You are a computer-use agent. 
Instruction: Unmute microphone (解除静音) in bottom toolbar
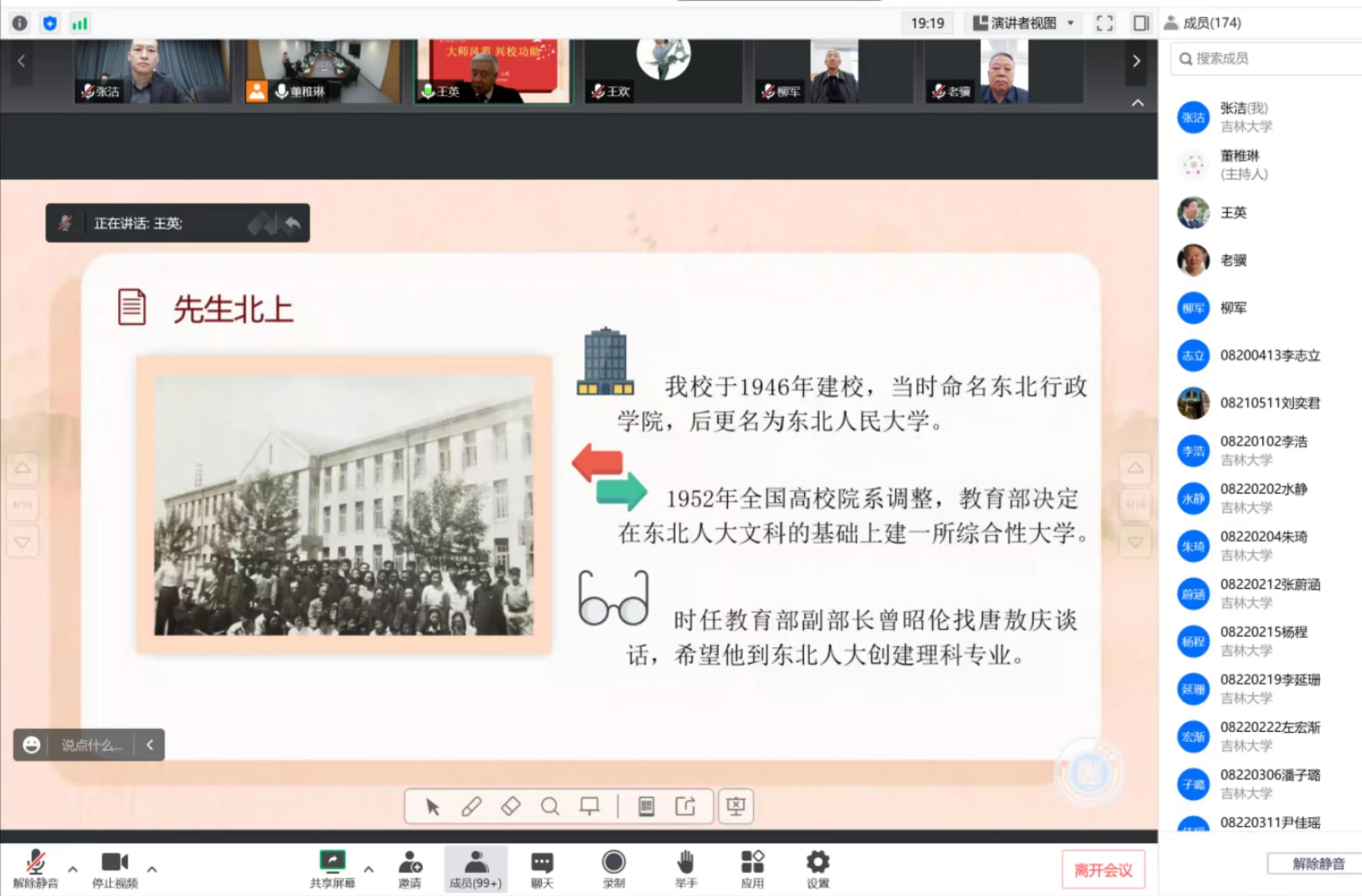(x=36, y=868)
